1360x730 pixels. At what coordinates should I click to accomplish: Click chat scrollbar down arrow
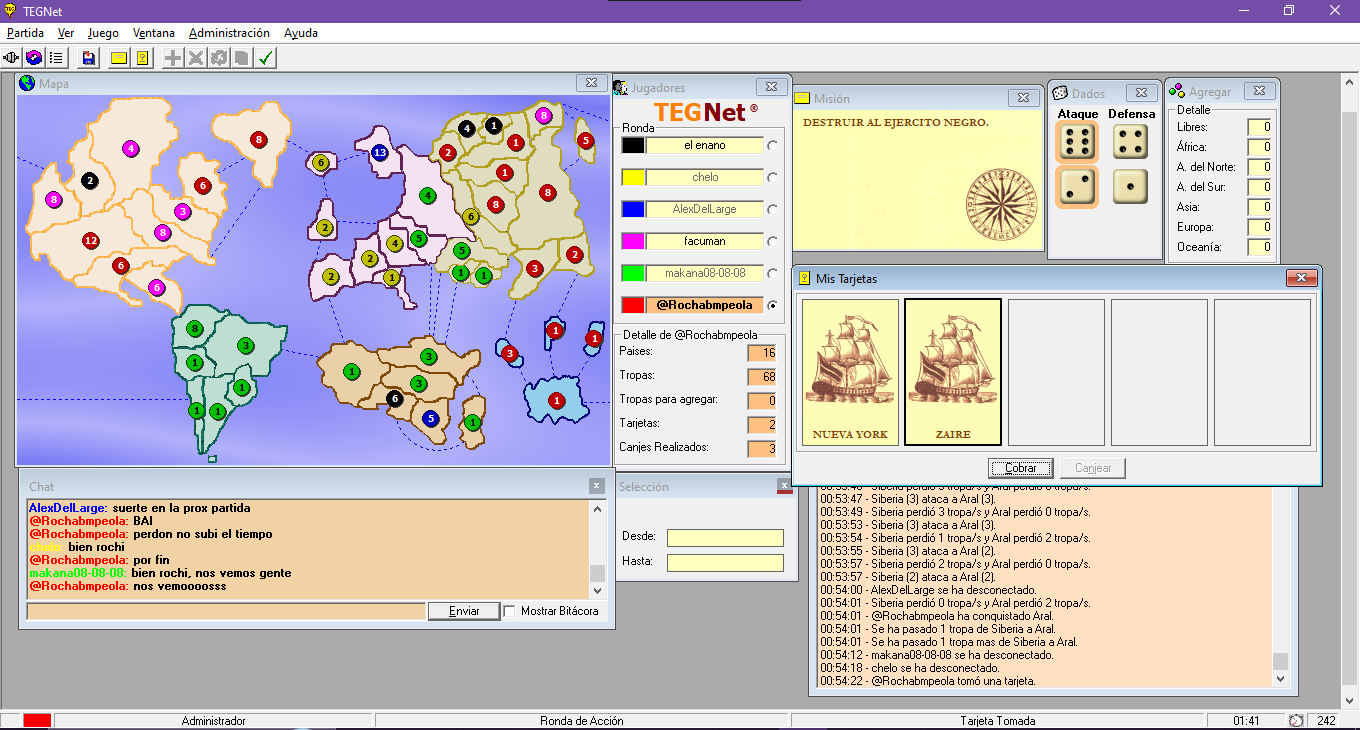click(598, 591)
